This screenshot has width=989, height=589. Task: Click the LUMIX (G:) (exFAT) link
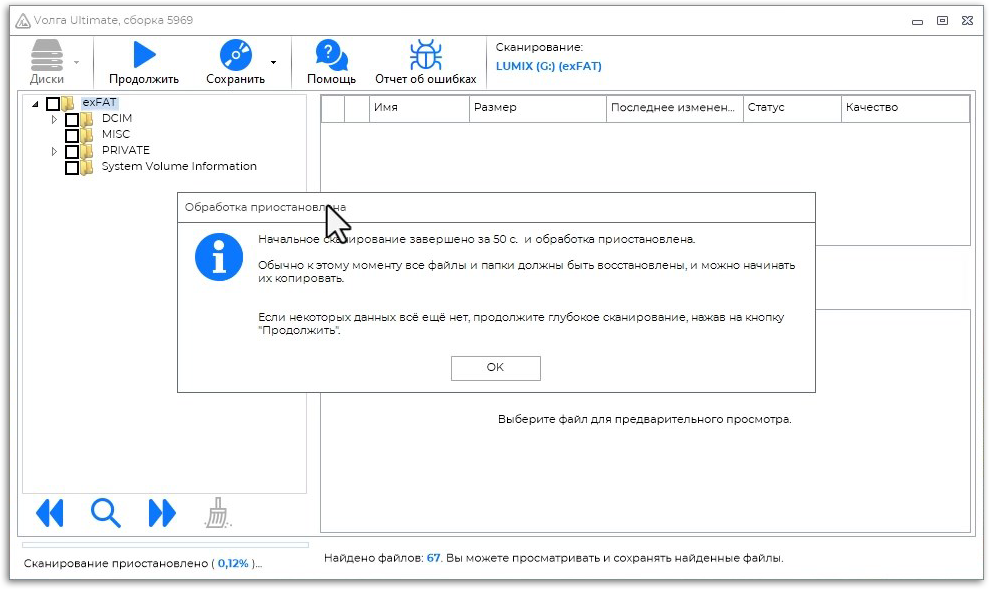pos(548,66)
